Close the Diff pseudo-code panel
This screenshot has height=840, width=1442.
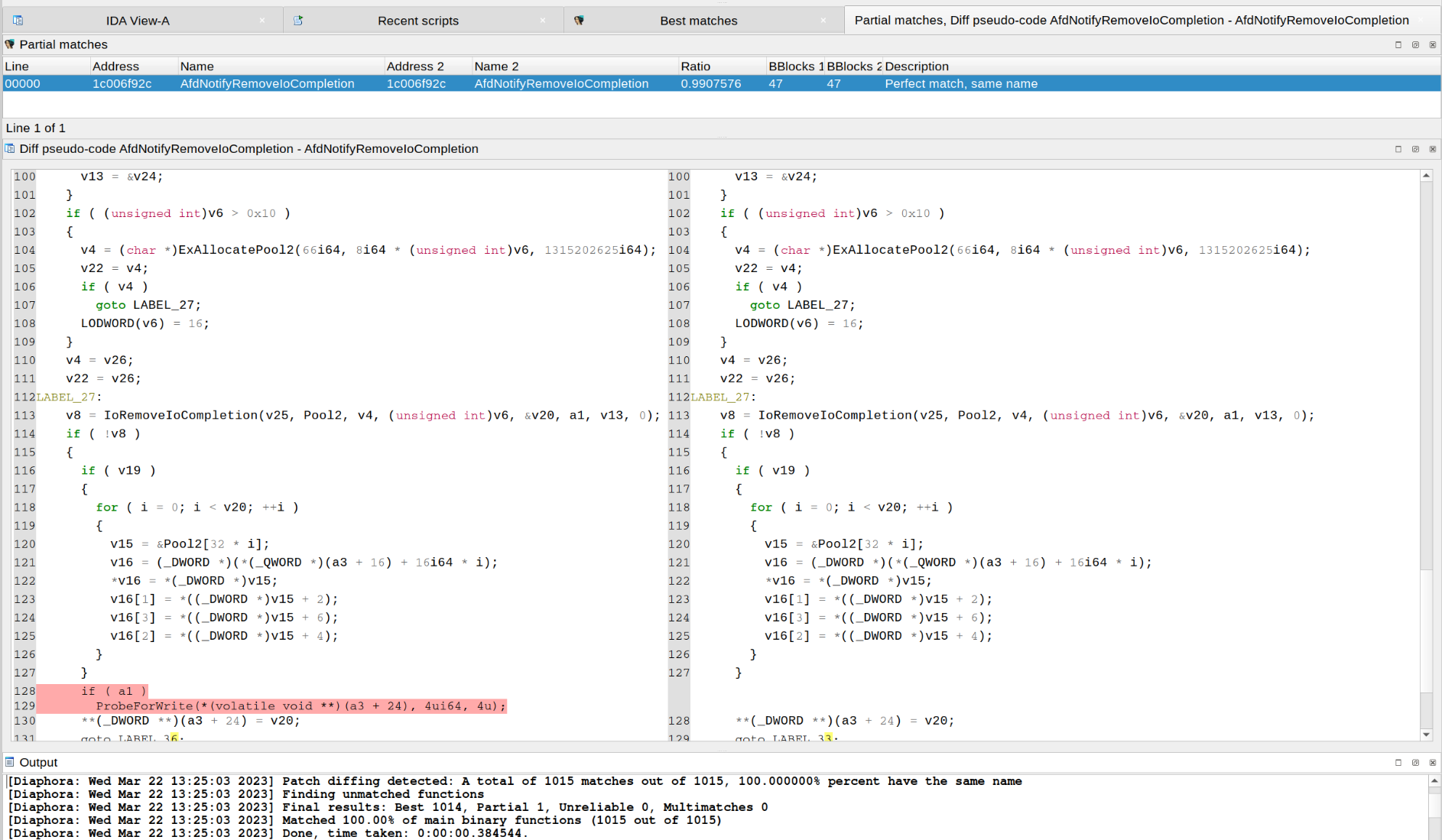click(x=1432, y=149)
